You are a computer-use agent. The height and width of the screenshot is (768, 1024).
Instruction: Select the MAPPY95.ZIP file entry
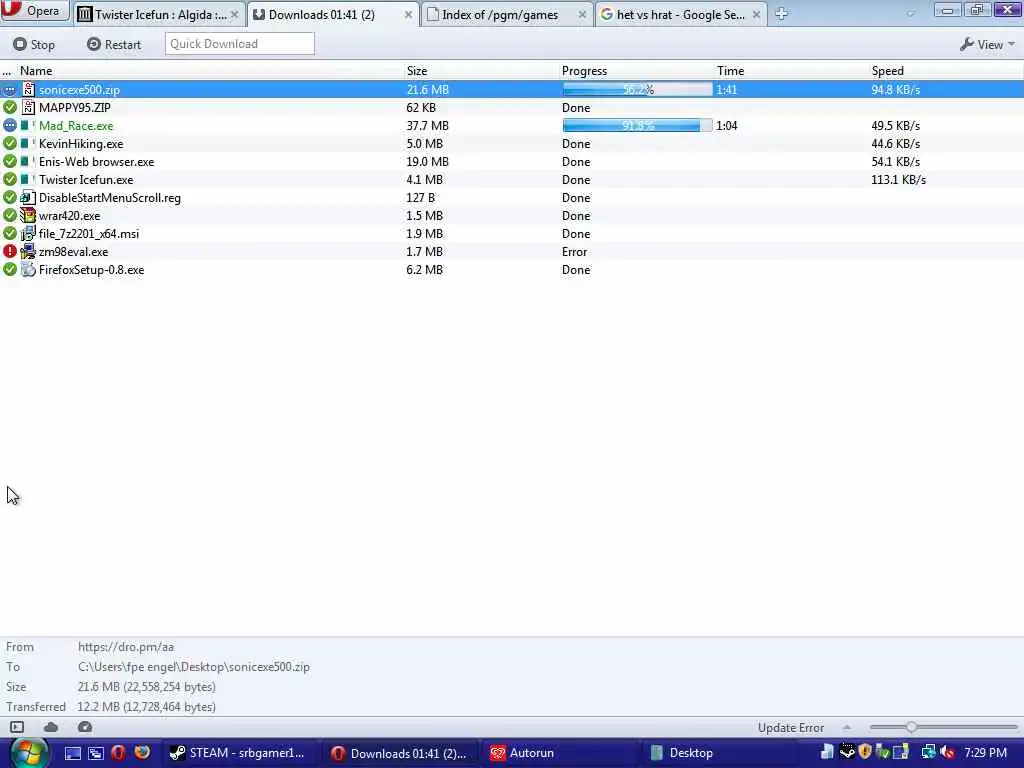[512, 108]
